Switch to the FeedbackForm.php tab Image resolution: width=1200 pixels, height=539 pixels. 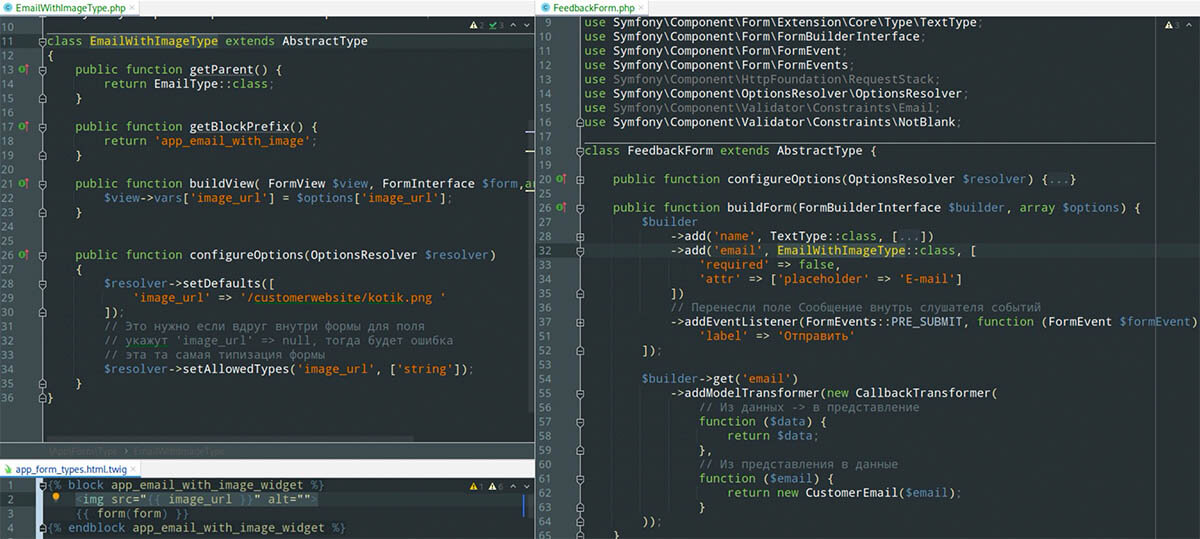(593, 8)
